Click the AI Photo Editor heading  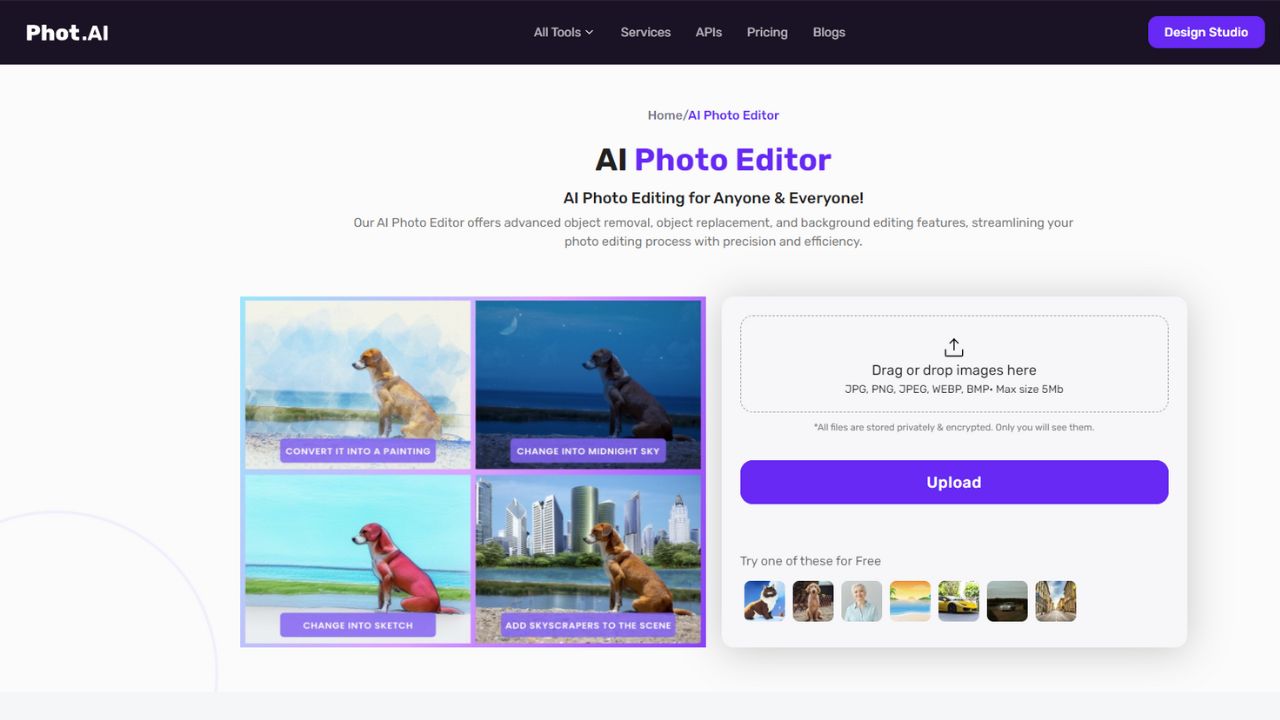[713, 160]
